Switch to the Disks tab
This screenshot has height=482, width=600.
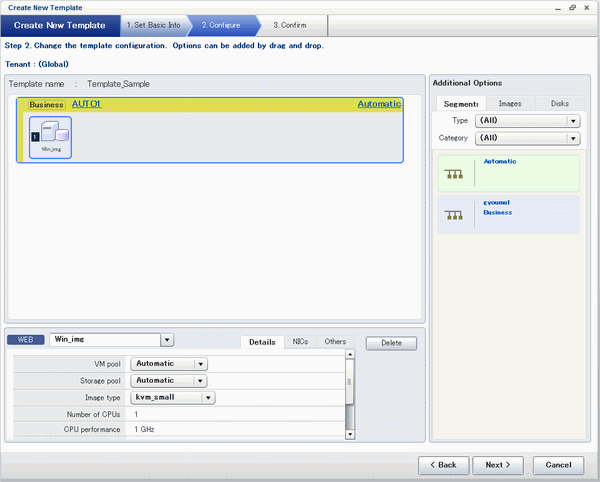click(x=559, y=103)
